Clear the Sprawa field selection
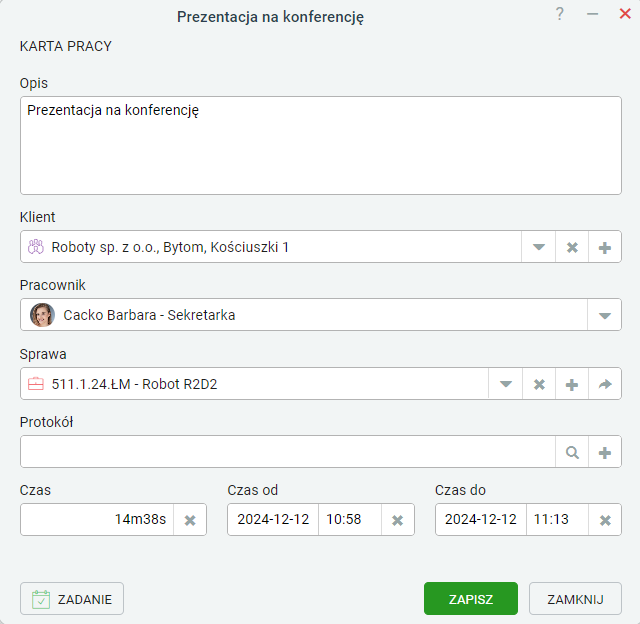The height and width of the screenshot is (624, 640). pyautogui.click(x=539, y=384)
